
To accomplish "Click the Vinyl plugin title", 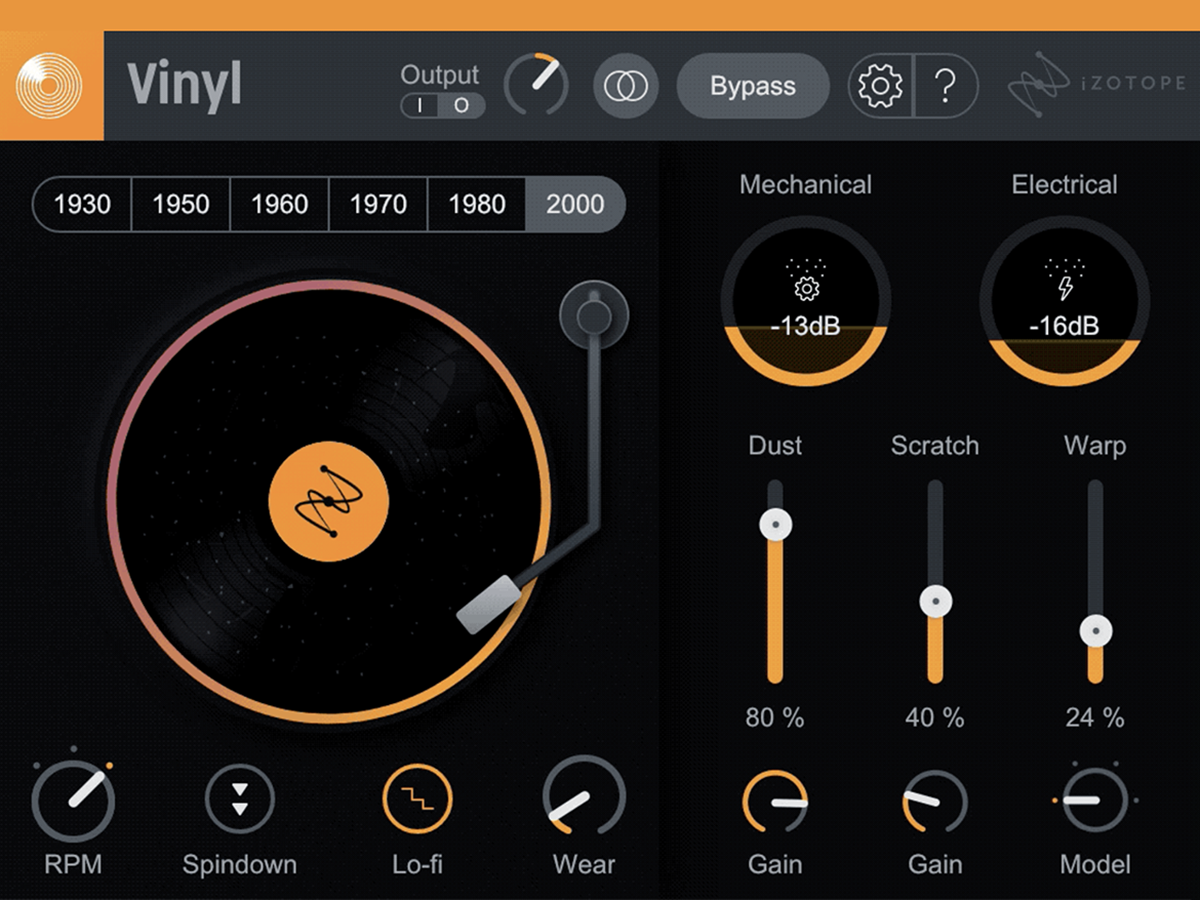I will point(185,86).
